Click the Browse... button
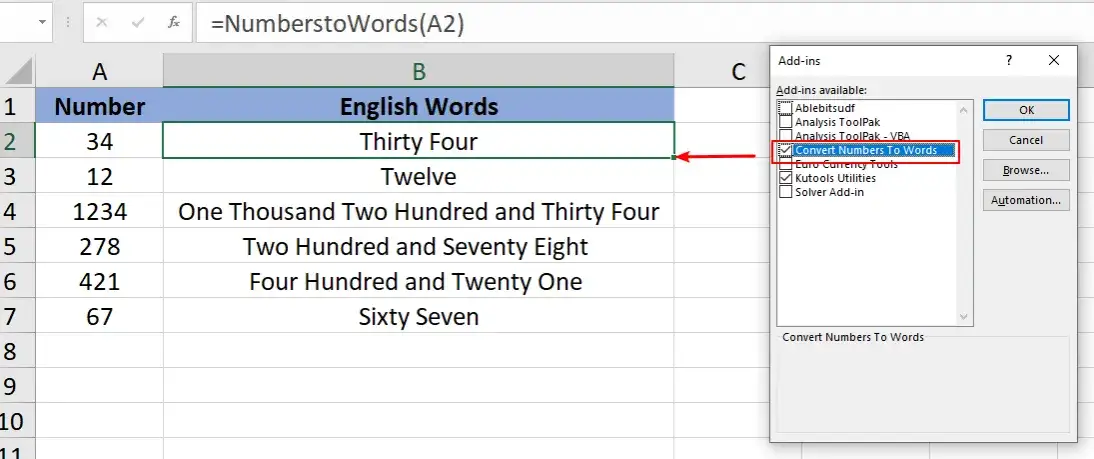Image resolution: width=1094 pixels, height=459 pixels. pos(1026,170)
